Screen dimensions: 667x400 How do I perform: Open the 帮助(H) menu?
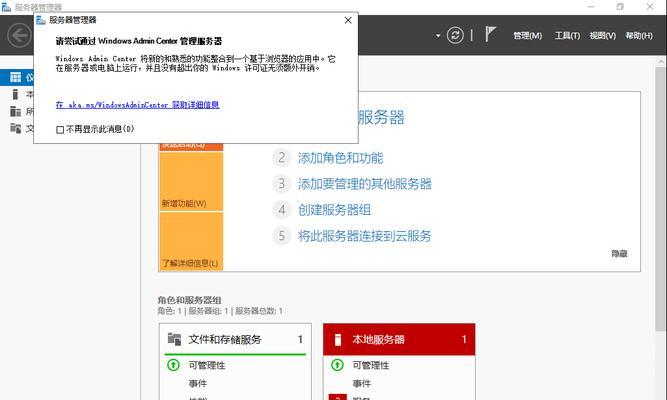tap(639, 36)
